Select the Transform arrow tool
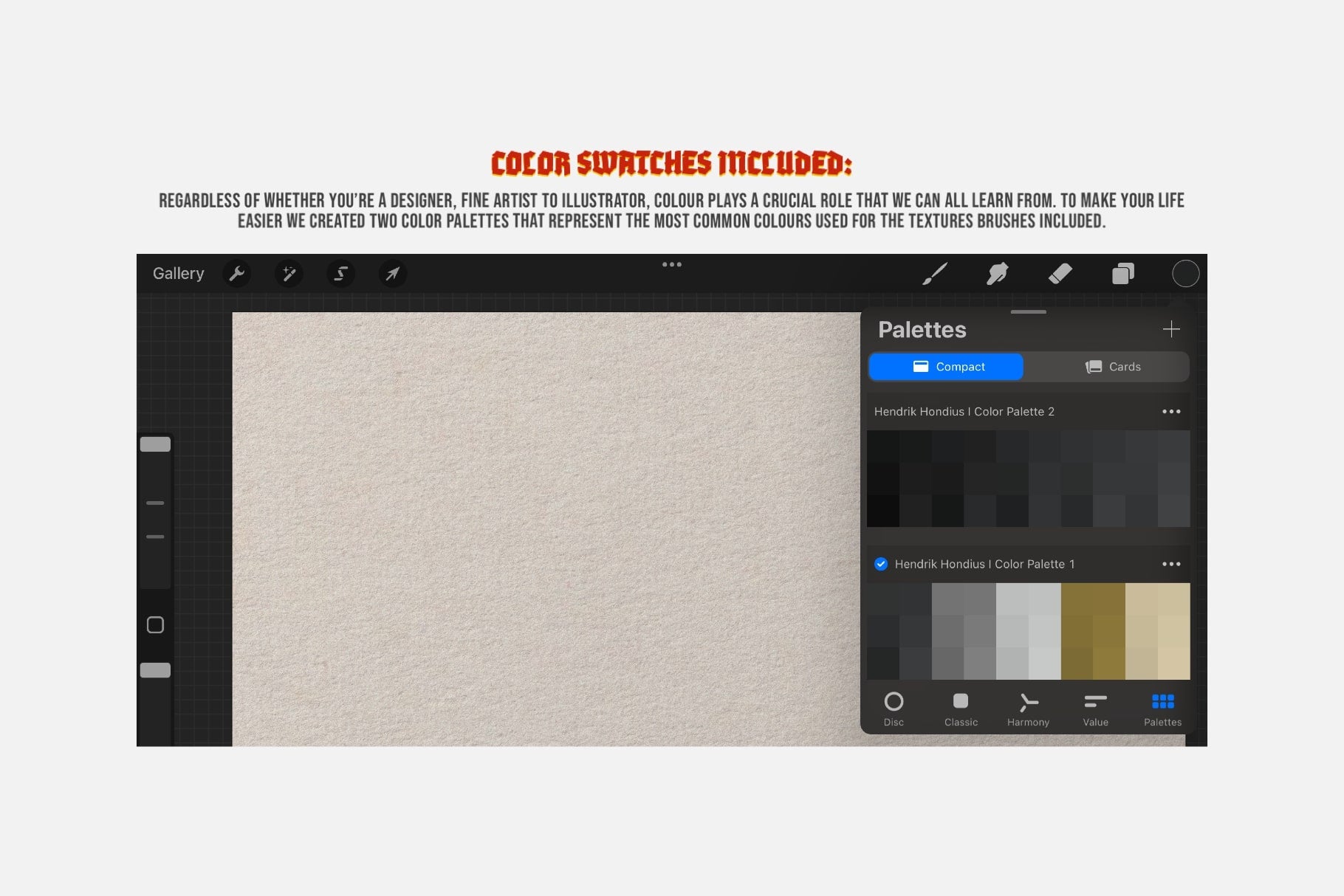Screen dimensions: 1344x896 pos(392,274)
